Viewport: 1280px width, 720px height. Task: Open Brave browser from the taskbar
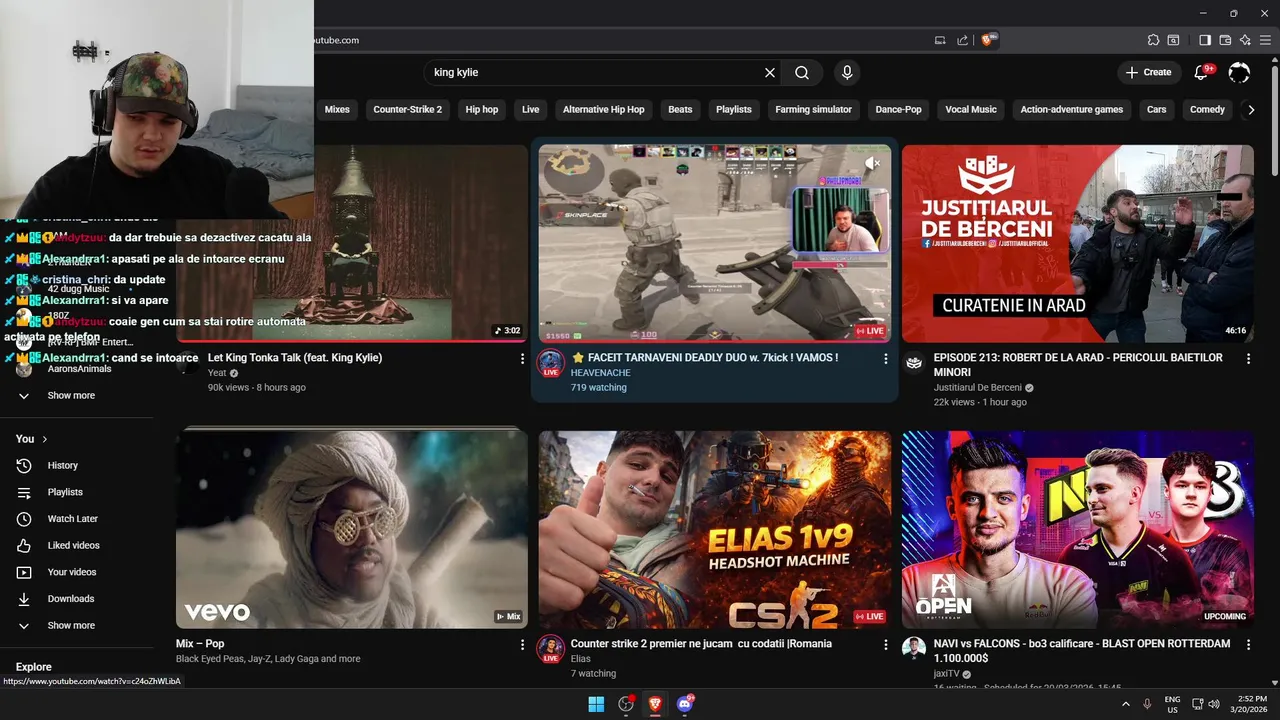pos(655,704)
